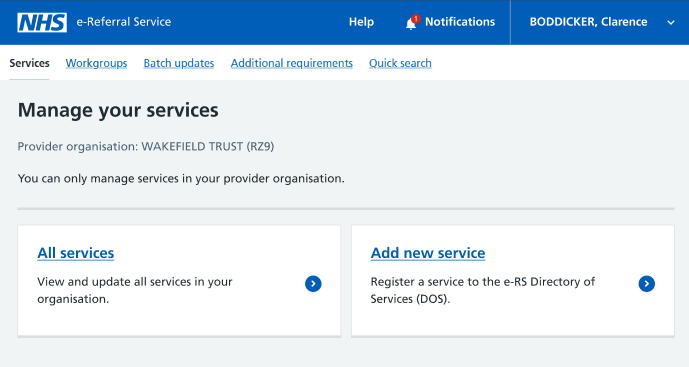Click the e-Referral Service title
This screenshot has width=689, height=367.
click(x=124, y=22)
